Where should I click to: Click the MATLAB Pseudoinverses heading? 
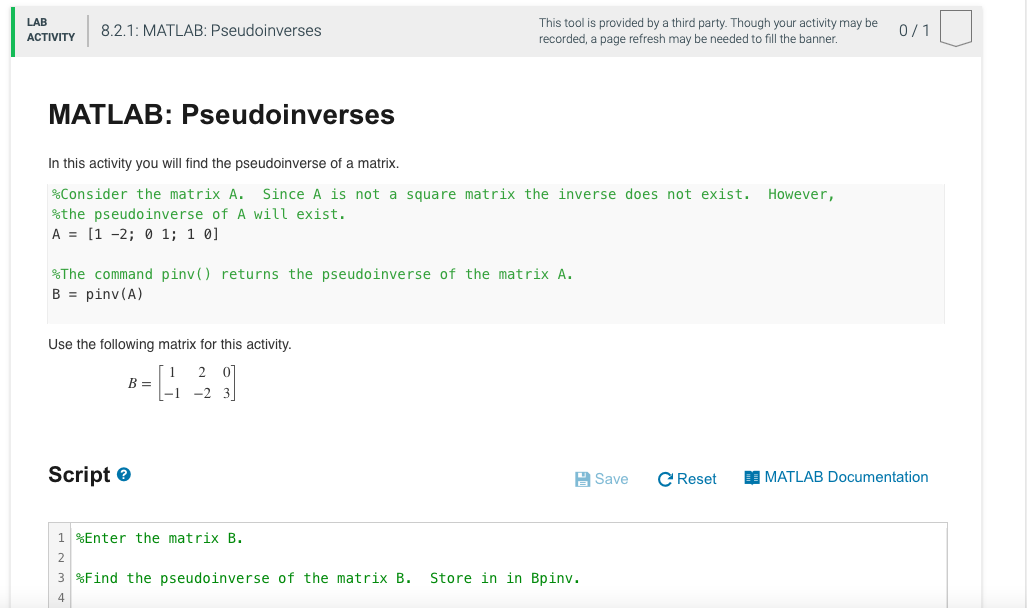(x=220, y=114)
